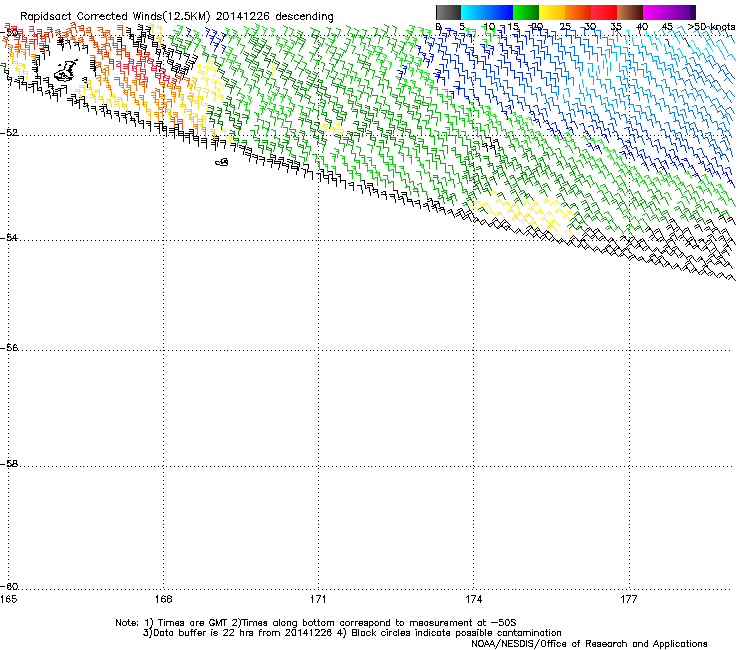Click the note line '3)Data buffer is 22 hrs'
Viewport: 740px width, 650px height.
click(352, 633)
